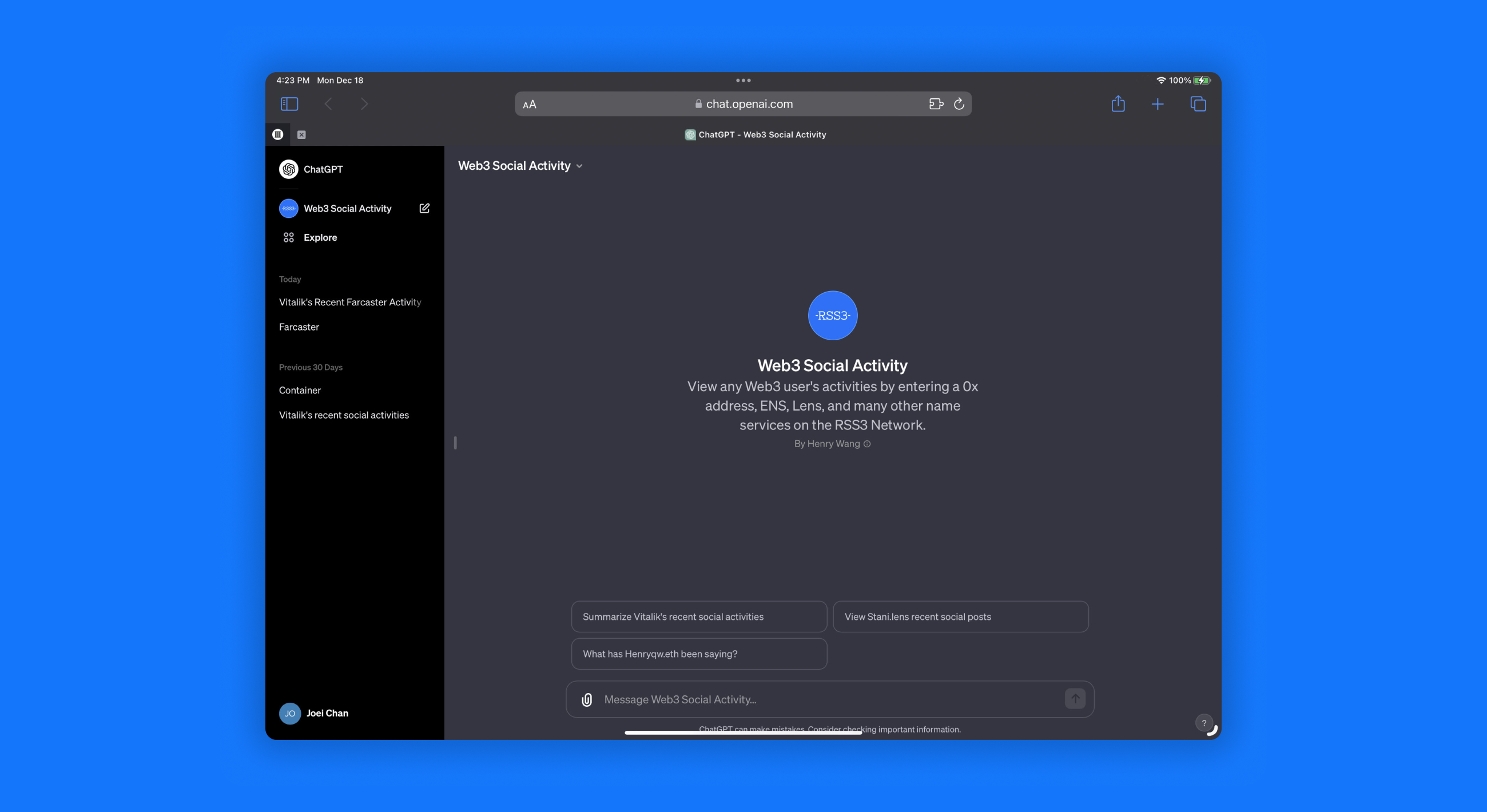This screenshot has height=812, width=1487.
Task: Click the info circle next to Henry Wang
Action: (x=867, y=444)
